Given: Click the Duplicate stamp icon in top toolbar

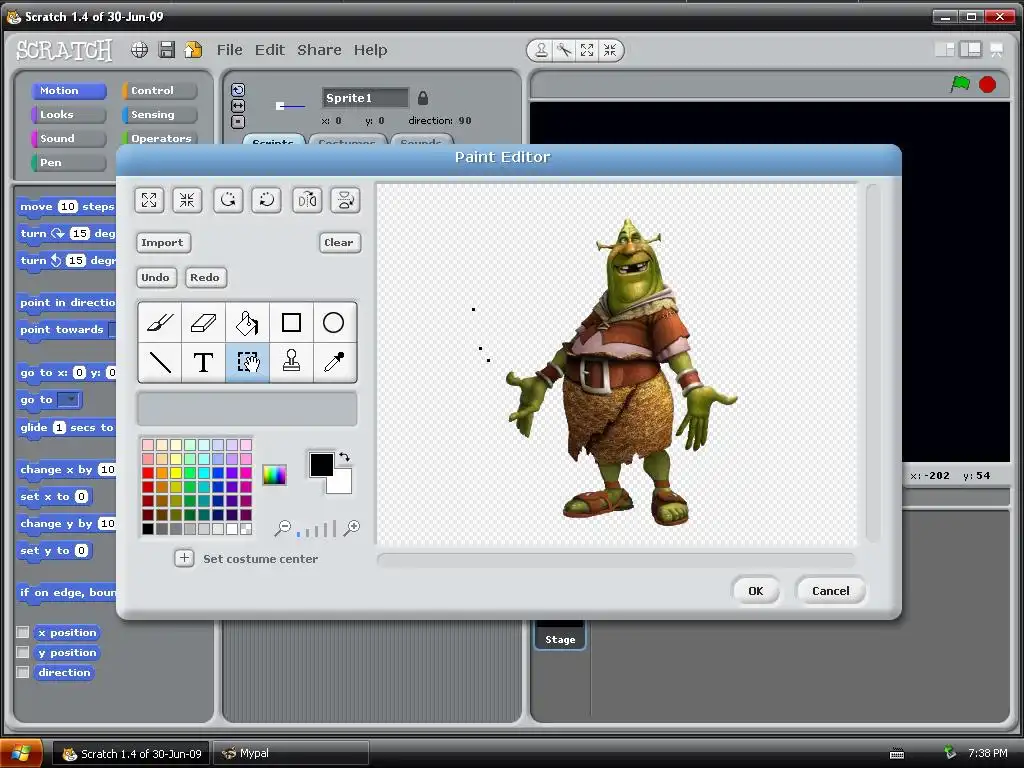Looking at the screenshot, I should 541,50.
